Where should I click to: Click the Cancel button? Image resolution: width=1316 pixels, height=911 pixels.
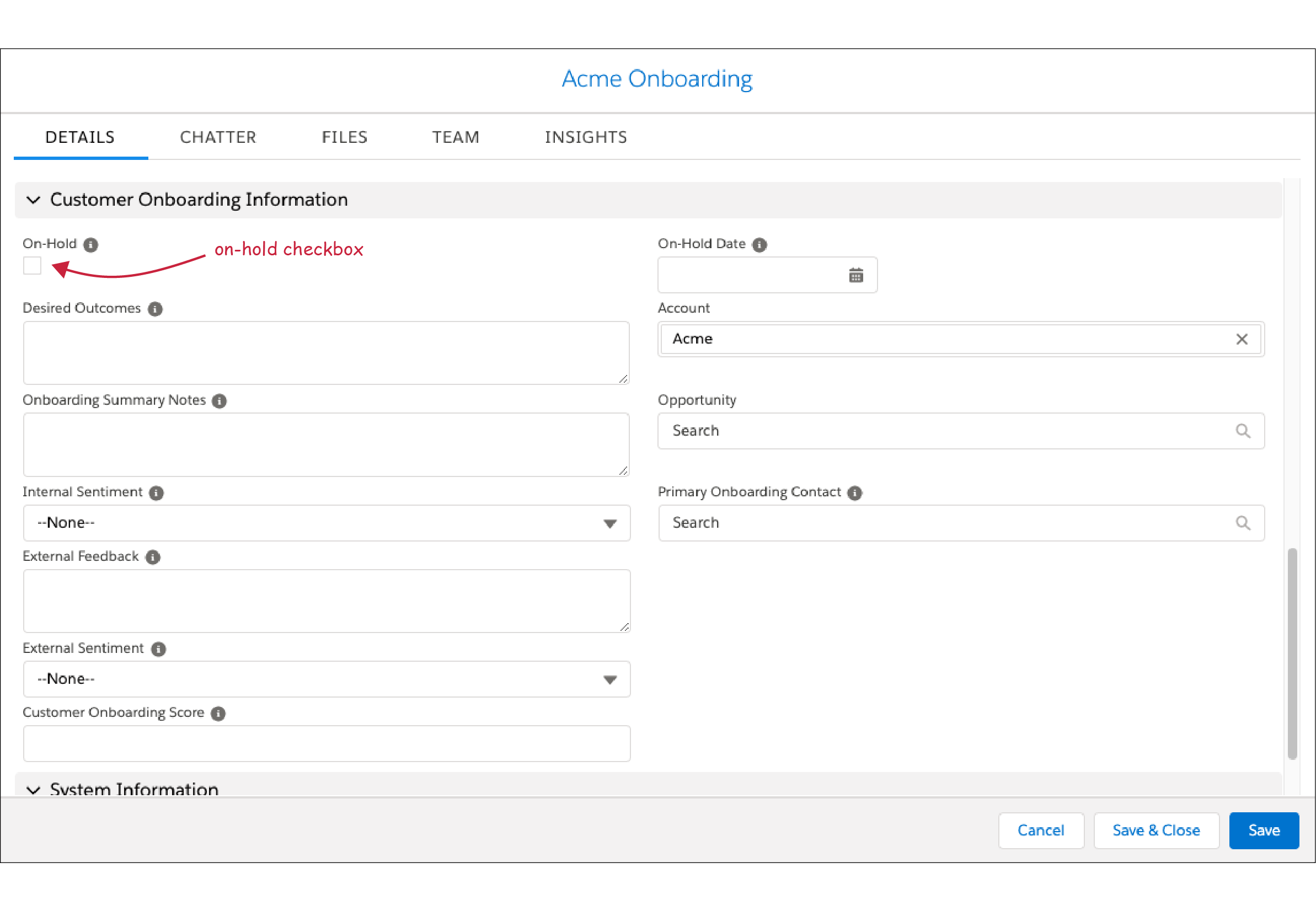1041,831
